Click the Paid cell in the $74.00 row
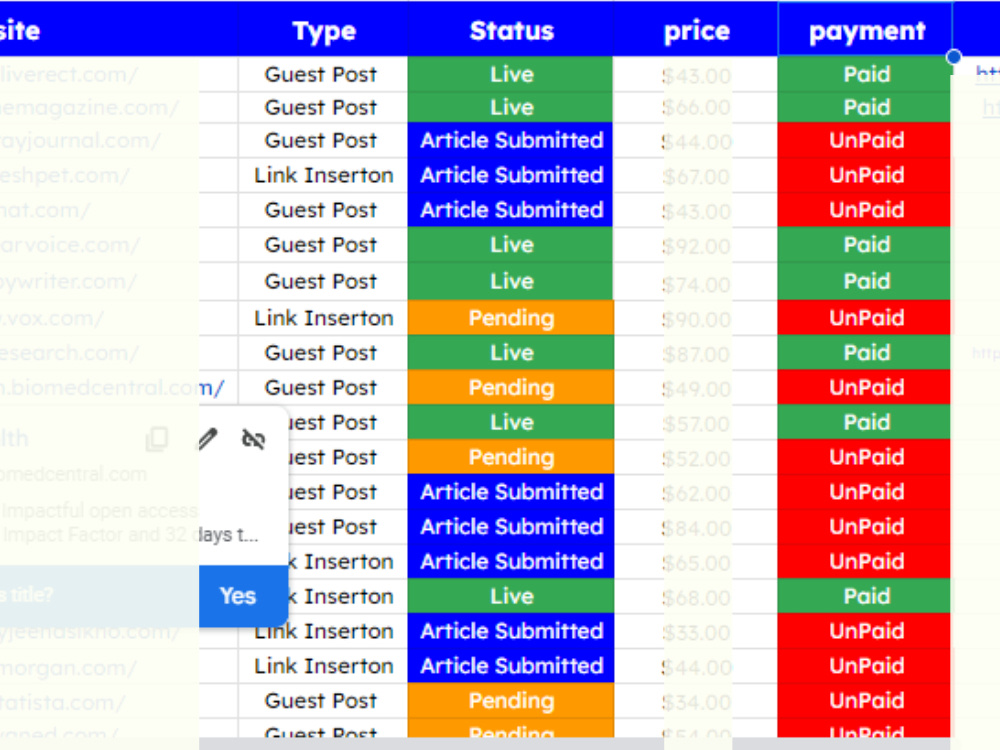Screen dimensions: 1000x750 864,282
